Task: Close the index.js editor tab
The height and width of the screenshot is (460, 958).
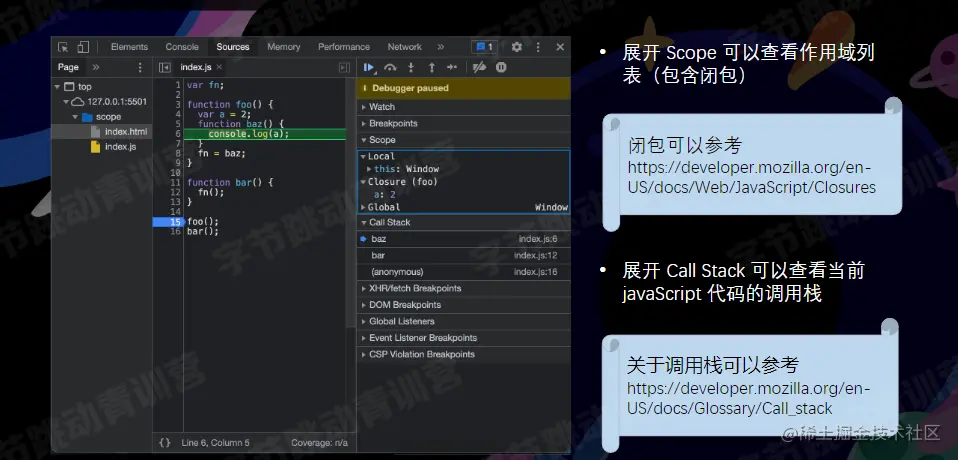Action: coord(219,67)
